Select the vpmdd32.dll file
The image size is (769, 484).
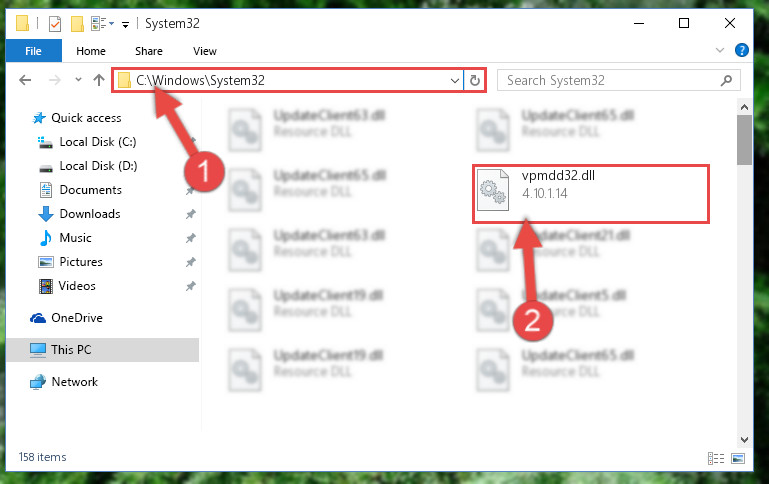(591, 194)
